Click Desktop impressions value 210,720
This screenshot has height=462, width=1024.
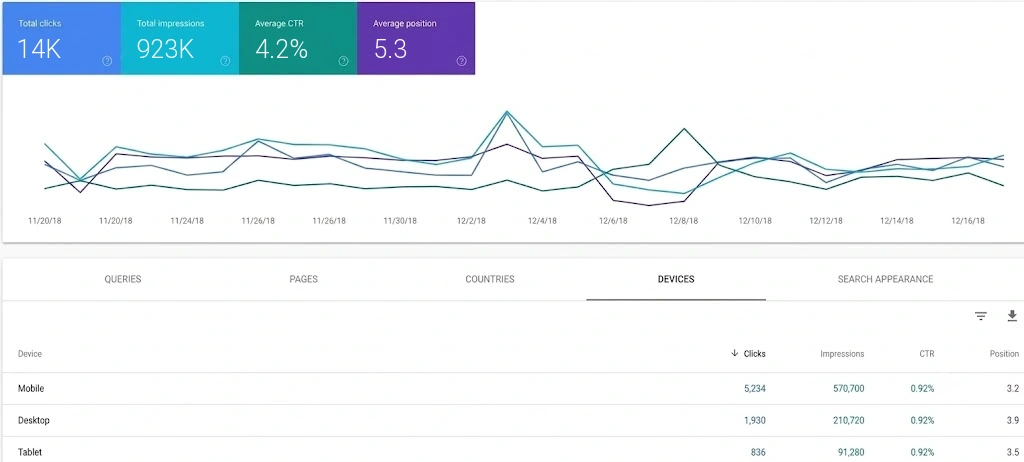849,420
